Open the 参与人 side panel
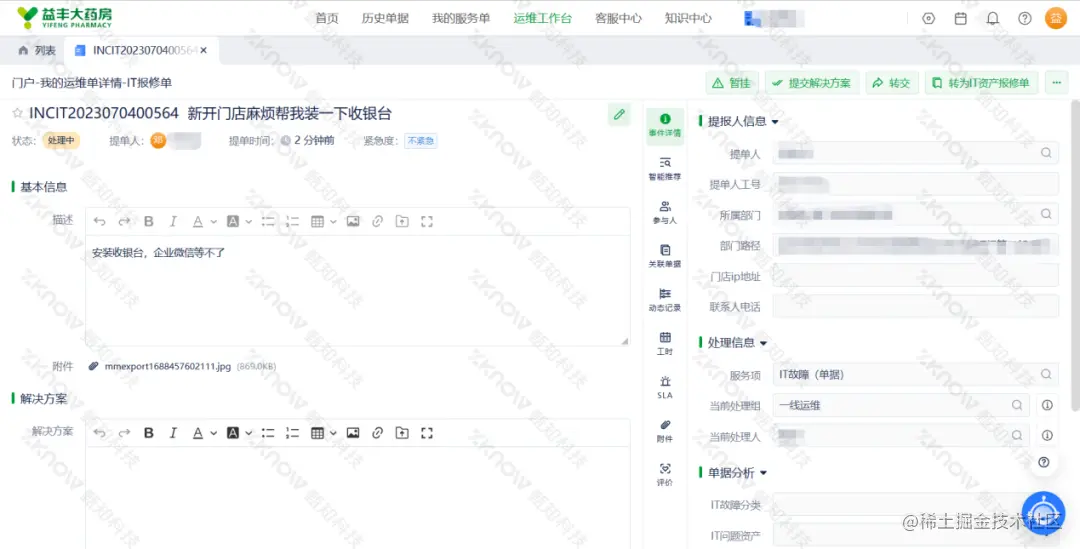The image size is (1080, 549). pos(665,212)
